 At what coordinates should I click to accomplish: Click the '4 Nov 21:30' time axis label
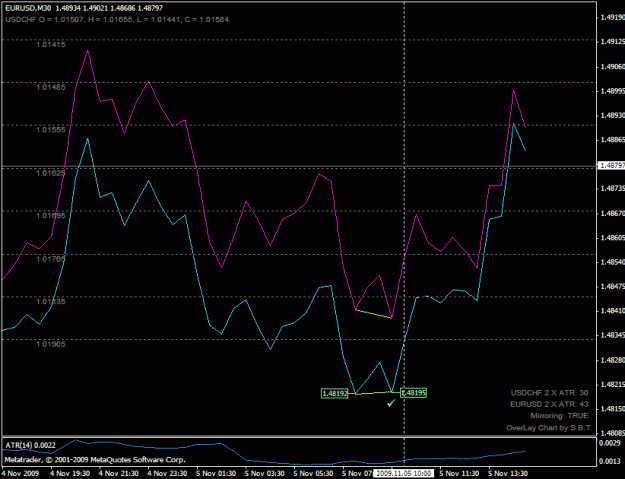point(118,473)
